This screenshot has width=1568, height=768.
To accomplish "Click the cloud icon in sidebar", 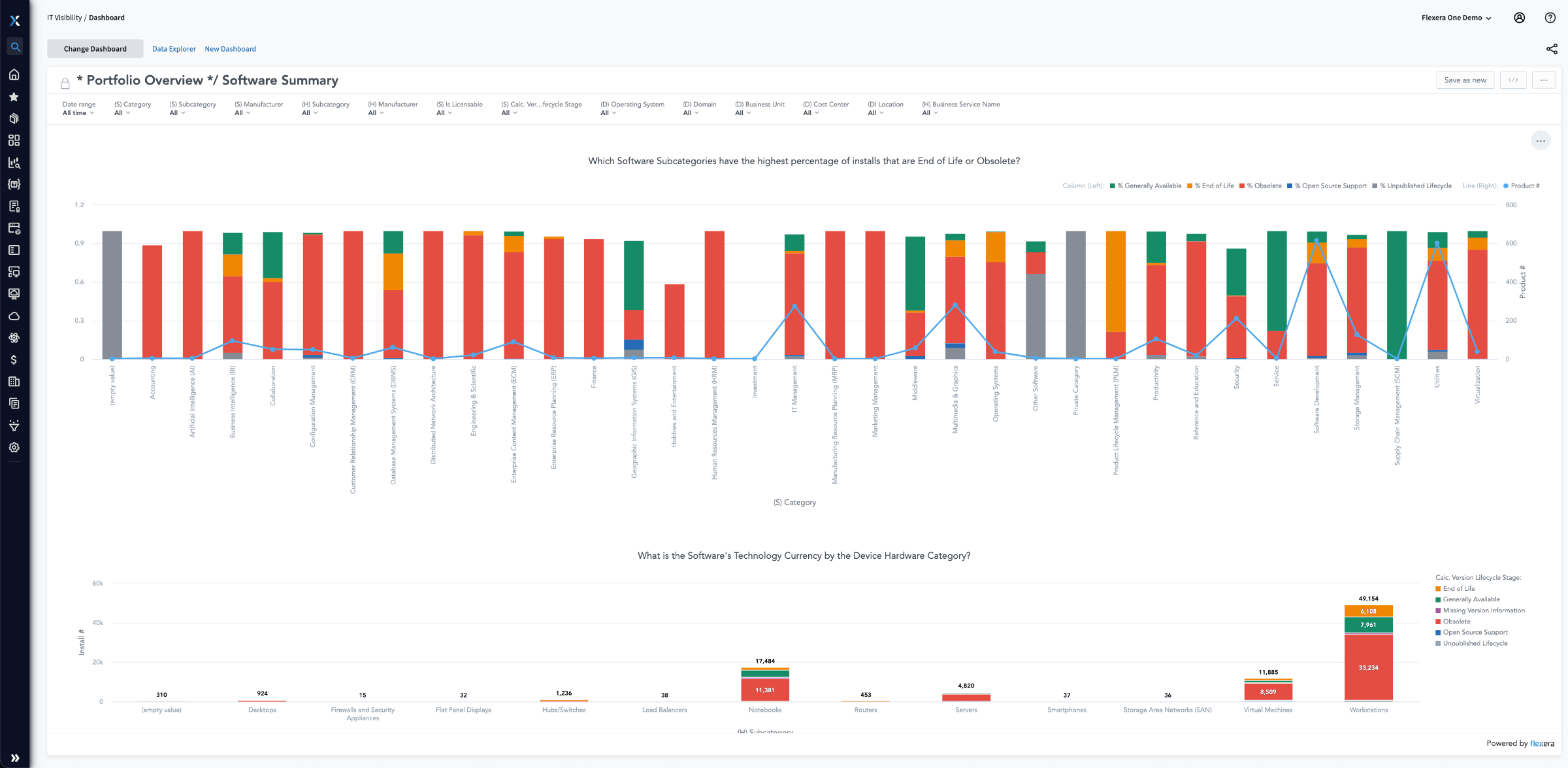I will [14, 316].
